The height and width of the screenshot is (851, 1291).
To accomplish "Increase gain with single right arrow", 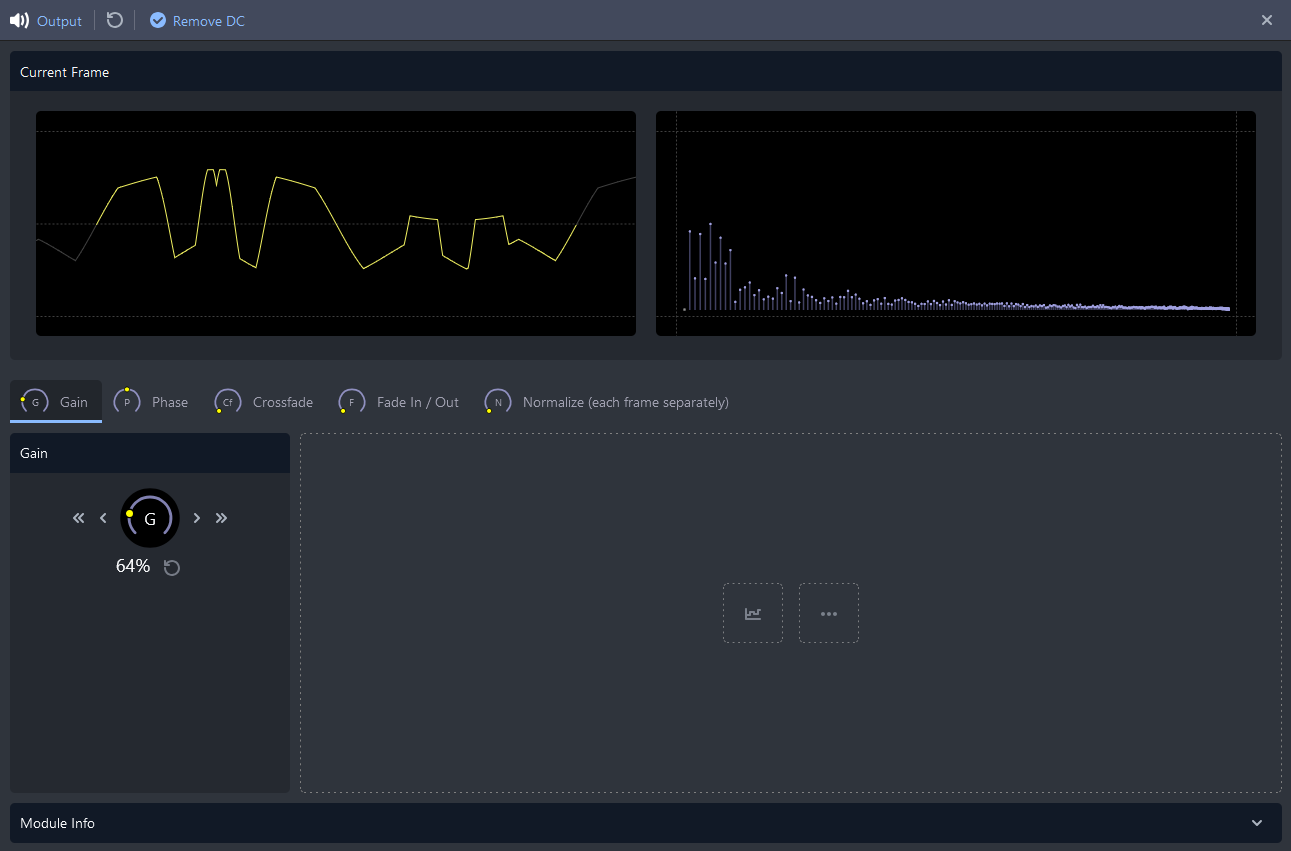I will click(x=197, y=518).
